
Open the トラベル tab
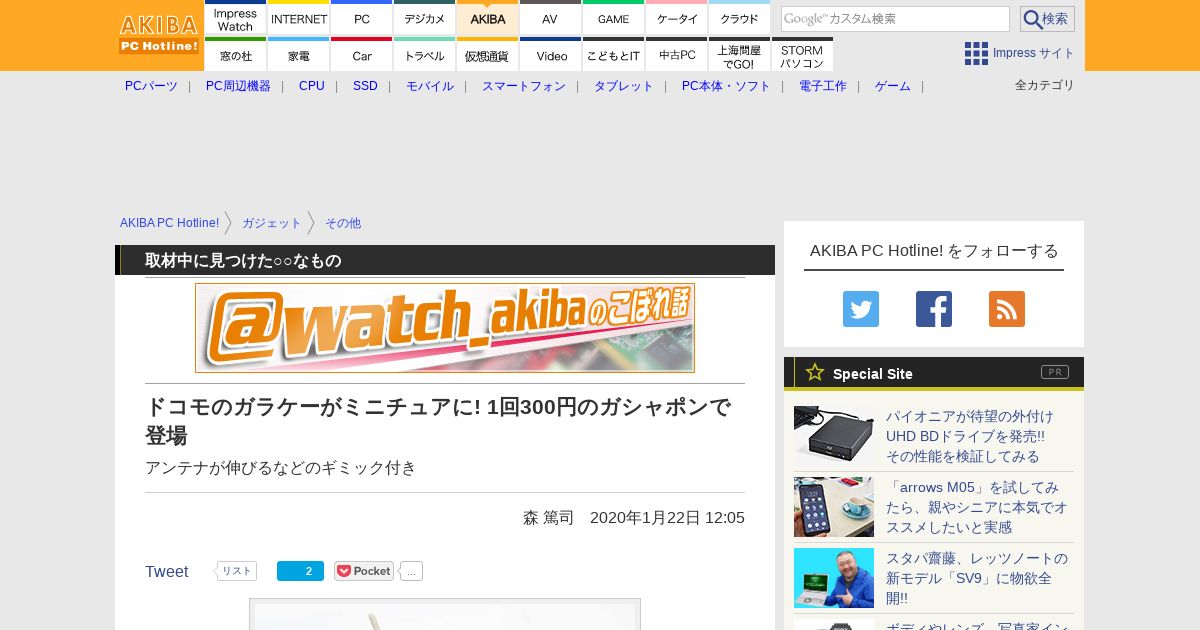[425, 55]
